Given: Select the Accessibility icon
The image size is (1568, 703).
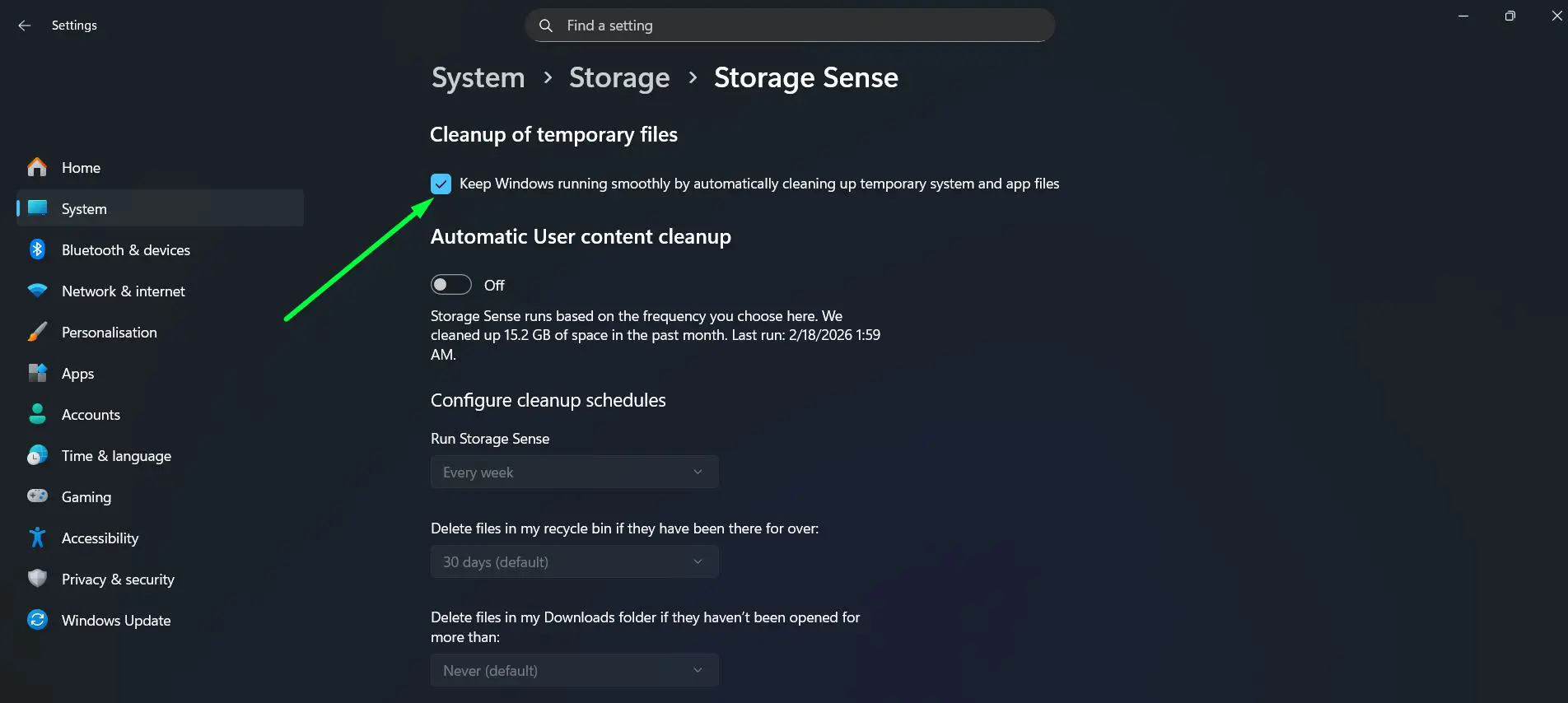Looking at the screenshot, I should click(37, 538).
